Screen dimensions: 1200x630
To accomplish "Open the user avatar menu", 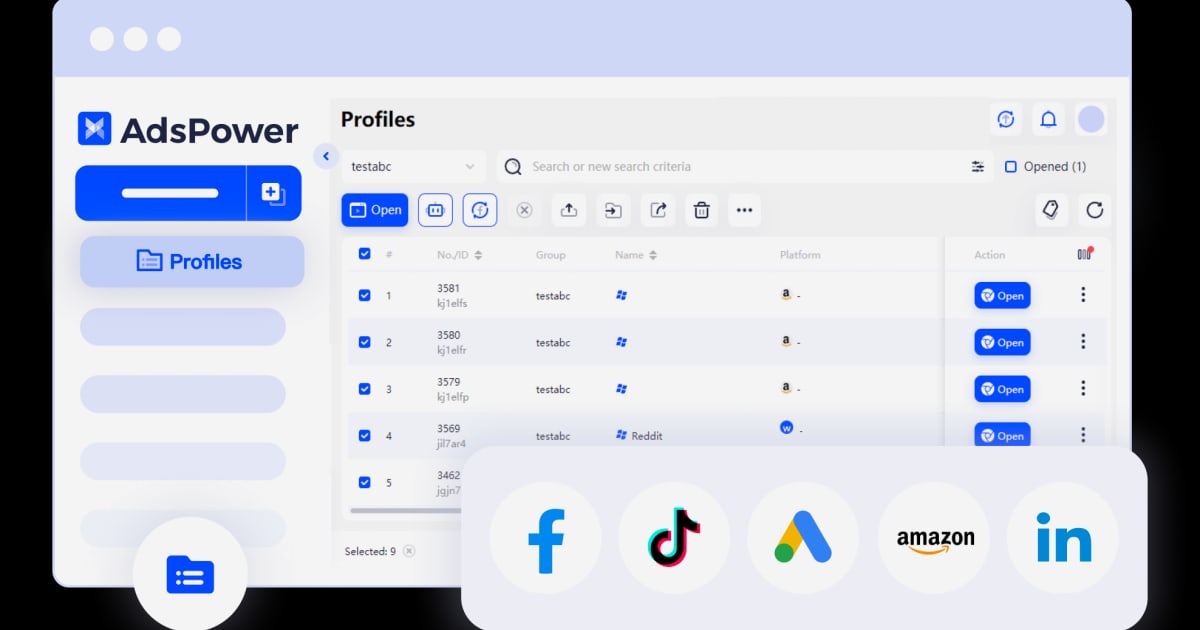I will click(x=1091, y=120).
